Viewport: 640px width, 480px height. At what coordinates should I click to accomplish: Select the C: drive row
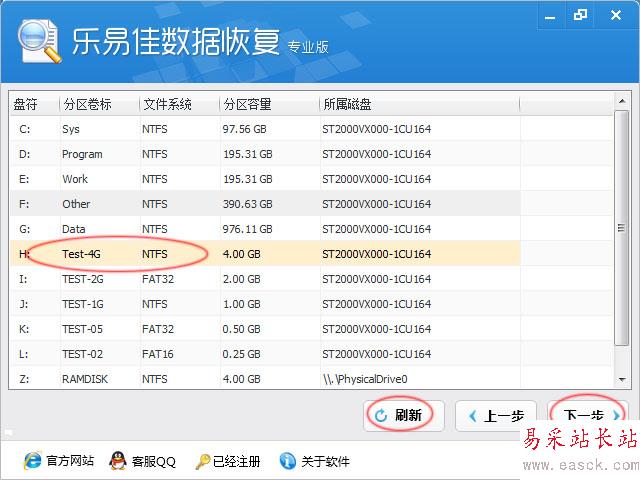(x=265, y=129)
